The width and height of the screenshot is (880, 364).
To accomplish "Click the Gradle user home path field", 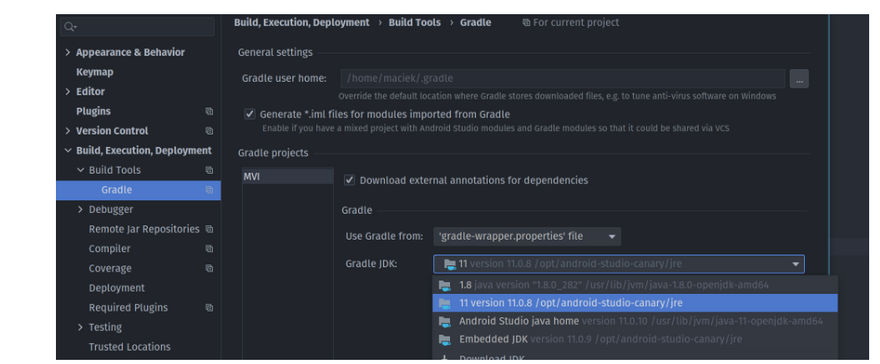I will [562, 79].
